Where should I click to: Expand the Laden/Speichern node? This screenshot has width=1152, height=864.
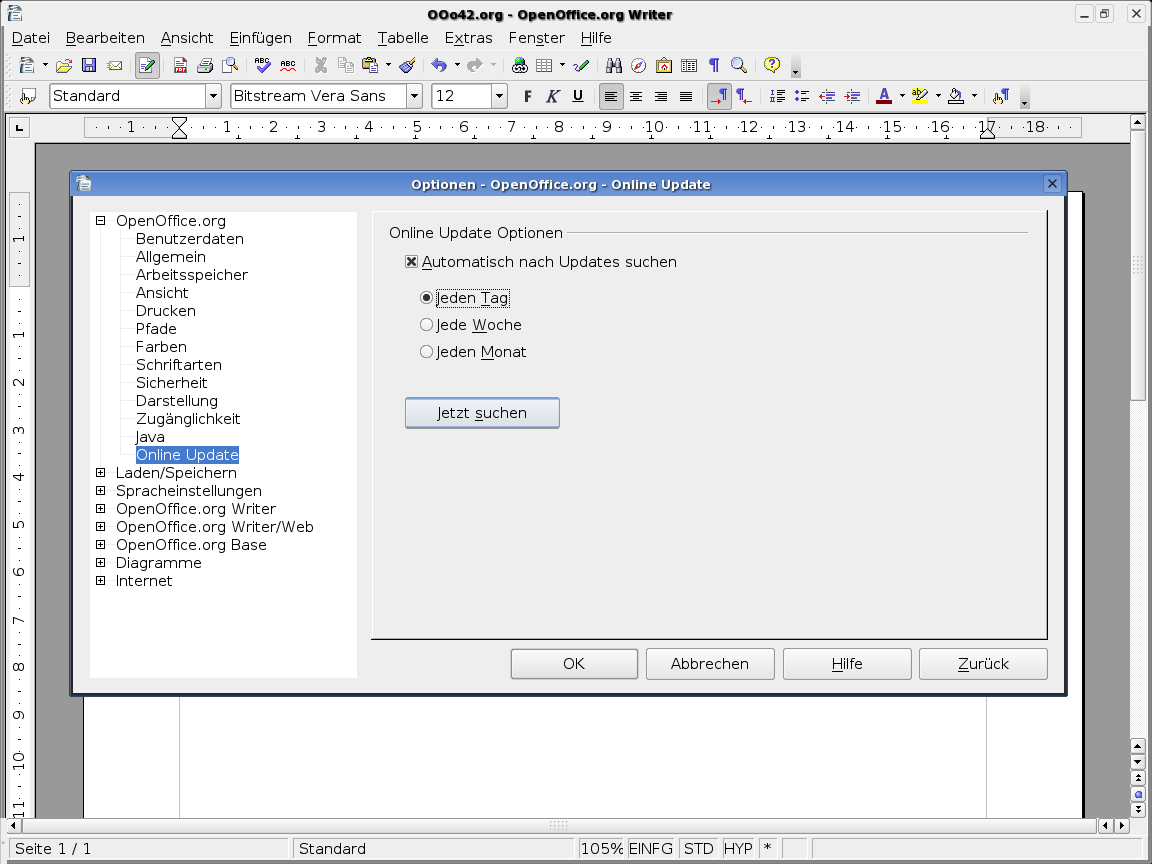101,472
